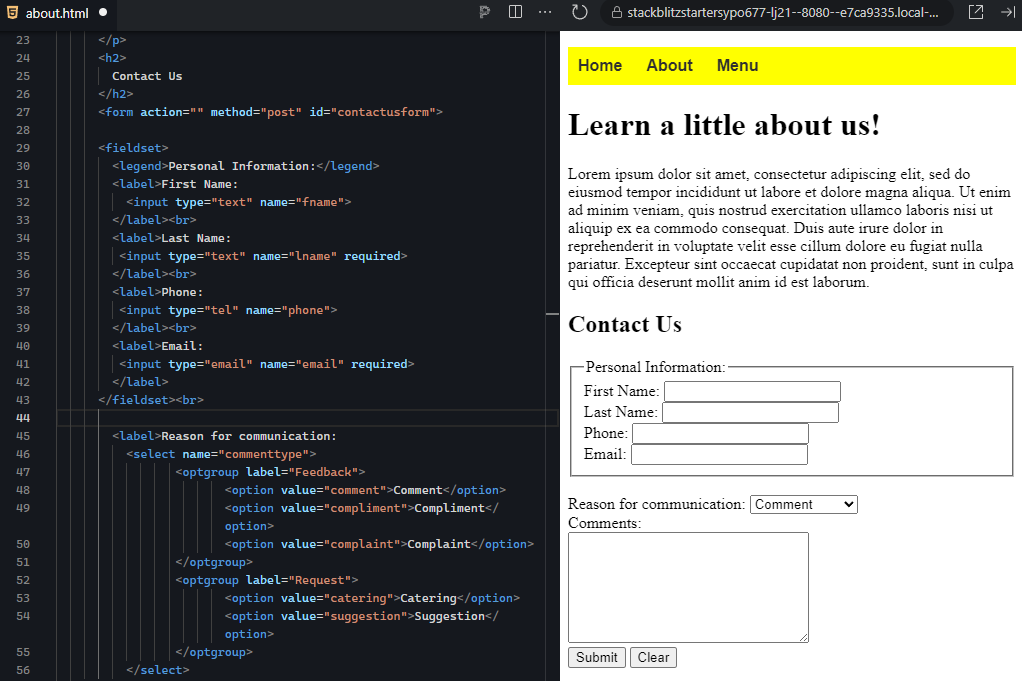Open preview in a new window
The height and width of the screenshot is (681, 1022).
976,12
